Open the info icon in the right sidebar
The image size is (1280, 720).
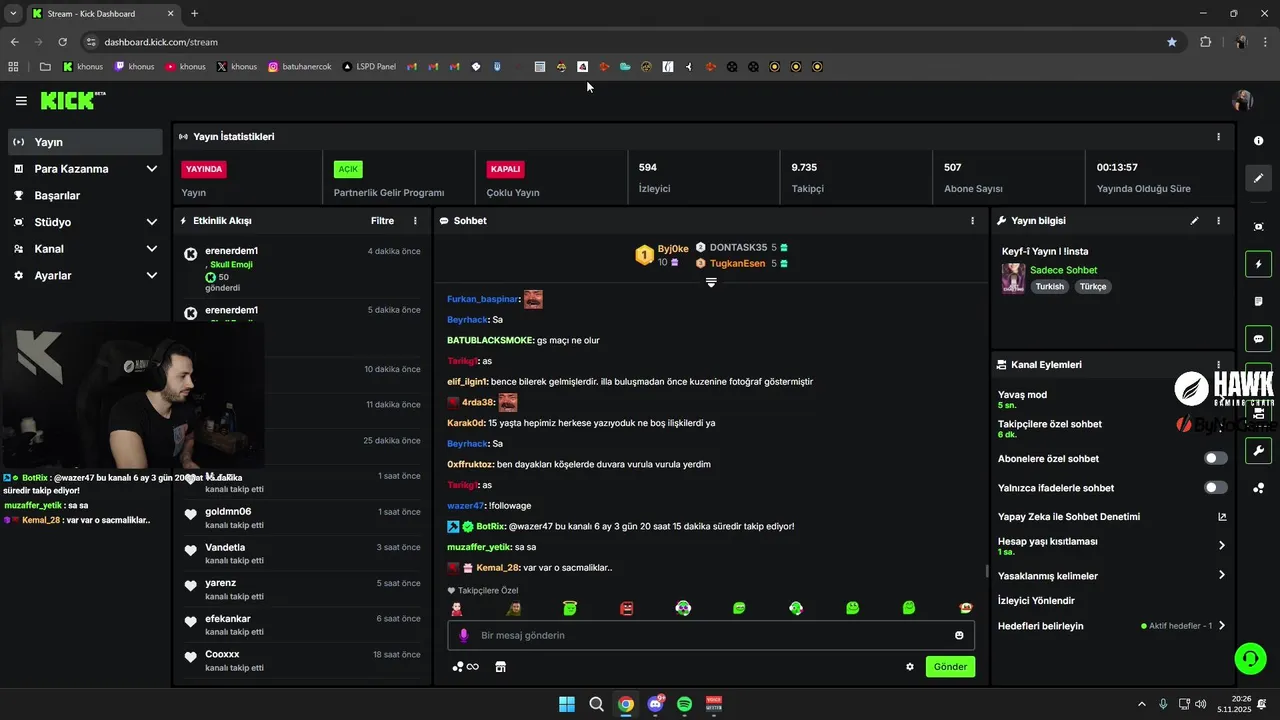[1258, 141]
